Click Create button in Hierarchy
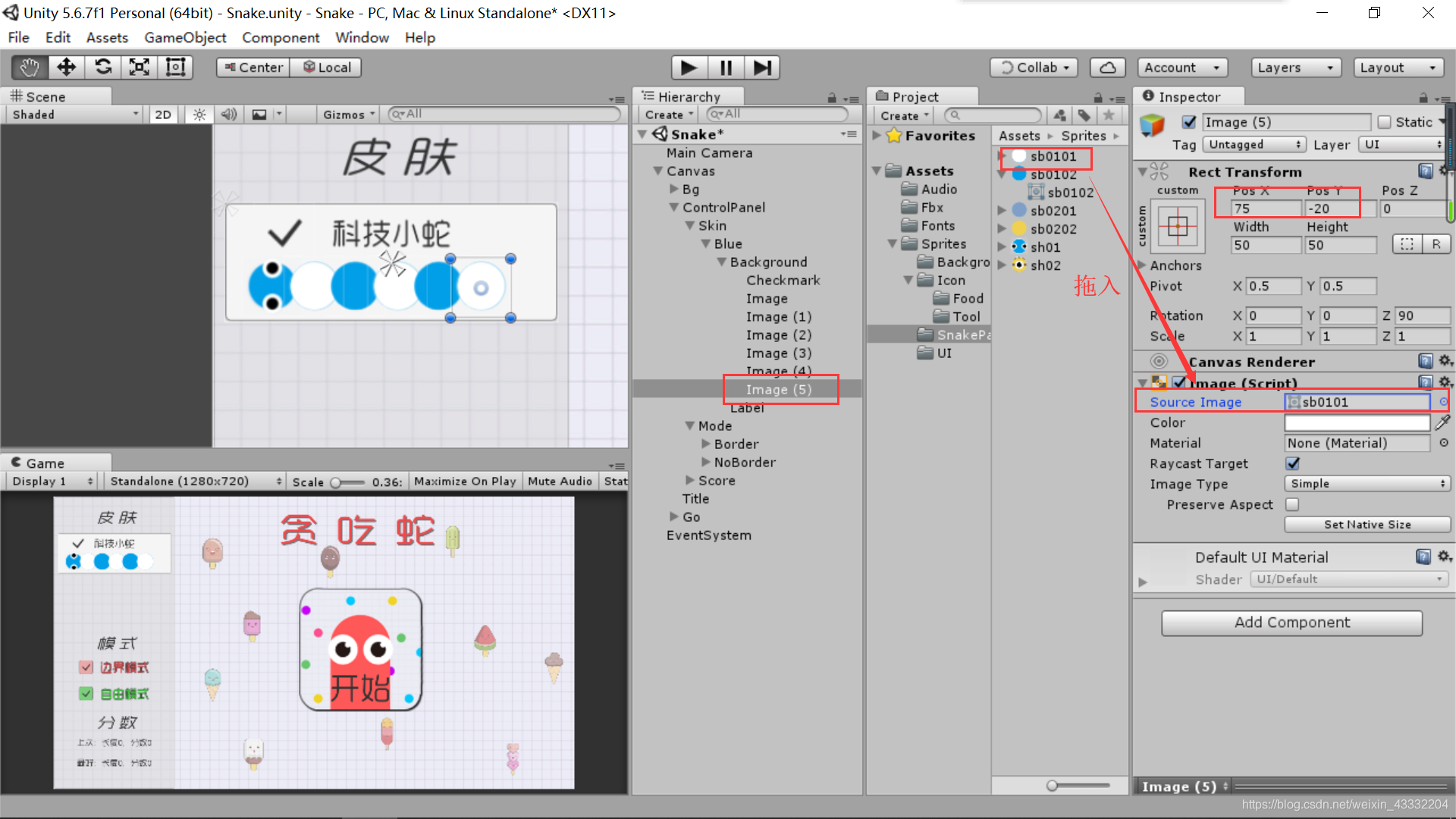This screenshot has height=819, width=1456. 669,115
